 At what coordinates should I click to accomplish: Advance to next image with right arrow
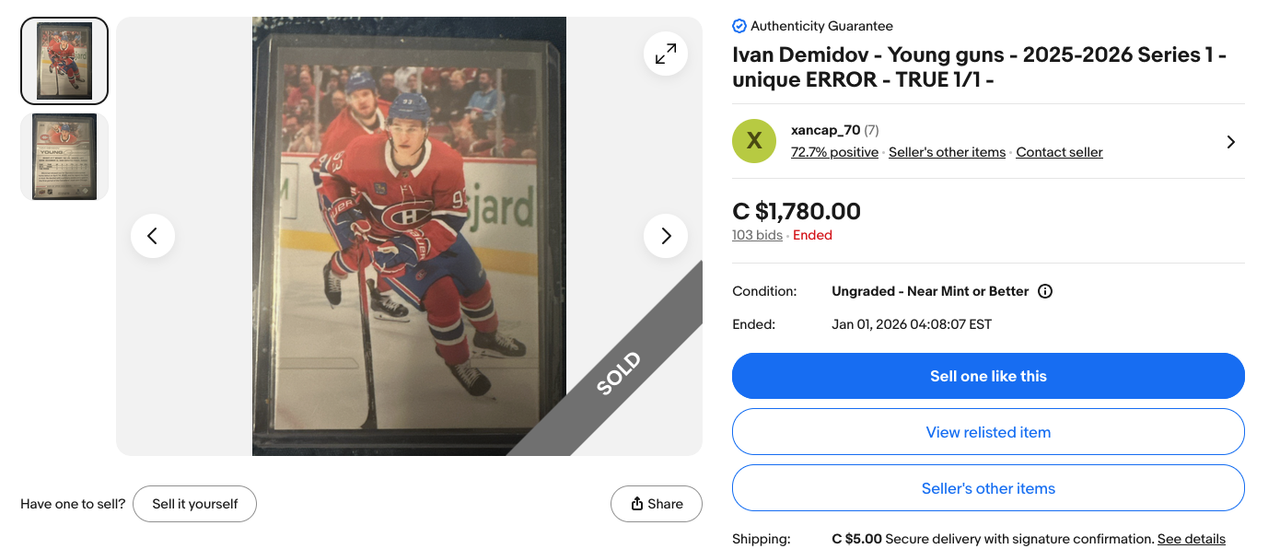pos(665,236)
